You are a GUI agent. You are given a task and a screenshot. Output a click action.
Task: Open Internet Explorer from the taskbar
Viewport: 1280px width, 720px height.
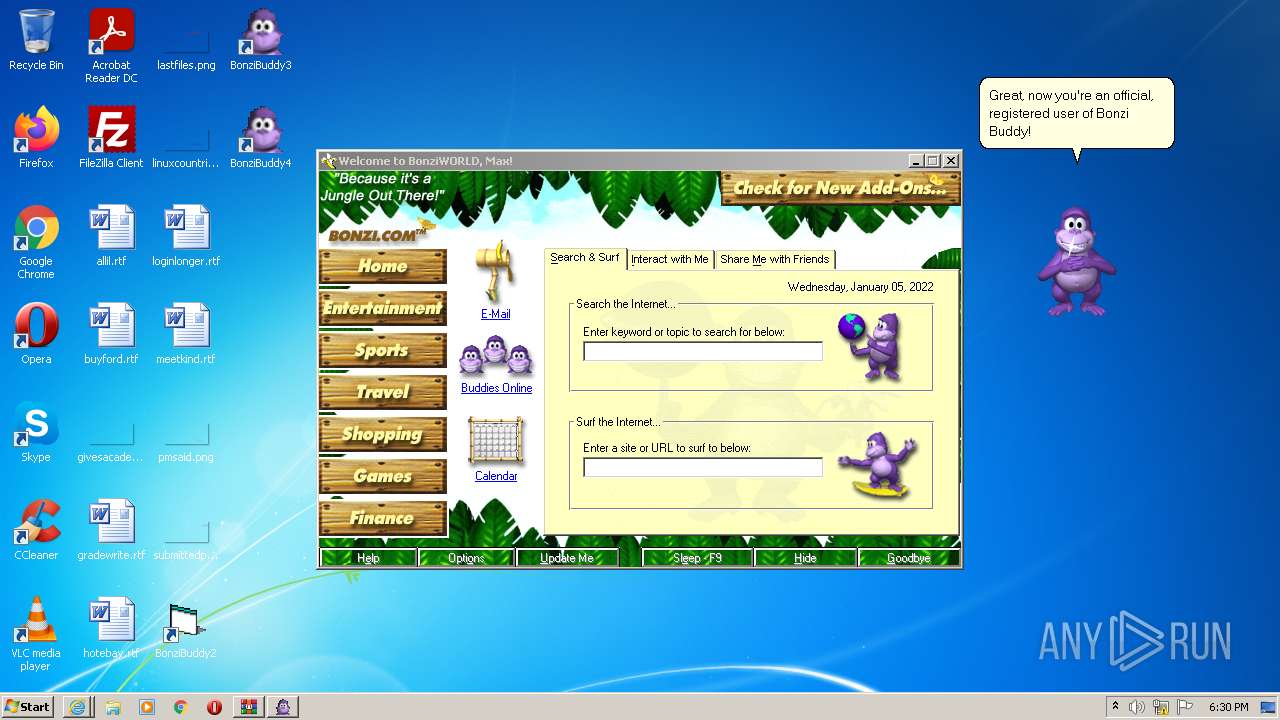pos(77,707)
